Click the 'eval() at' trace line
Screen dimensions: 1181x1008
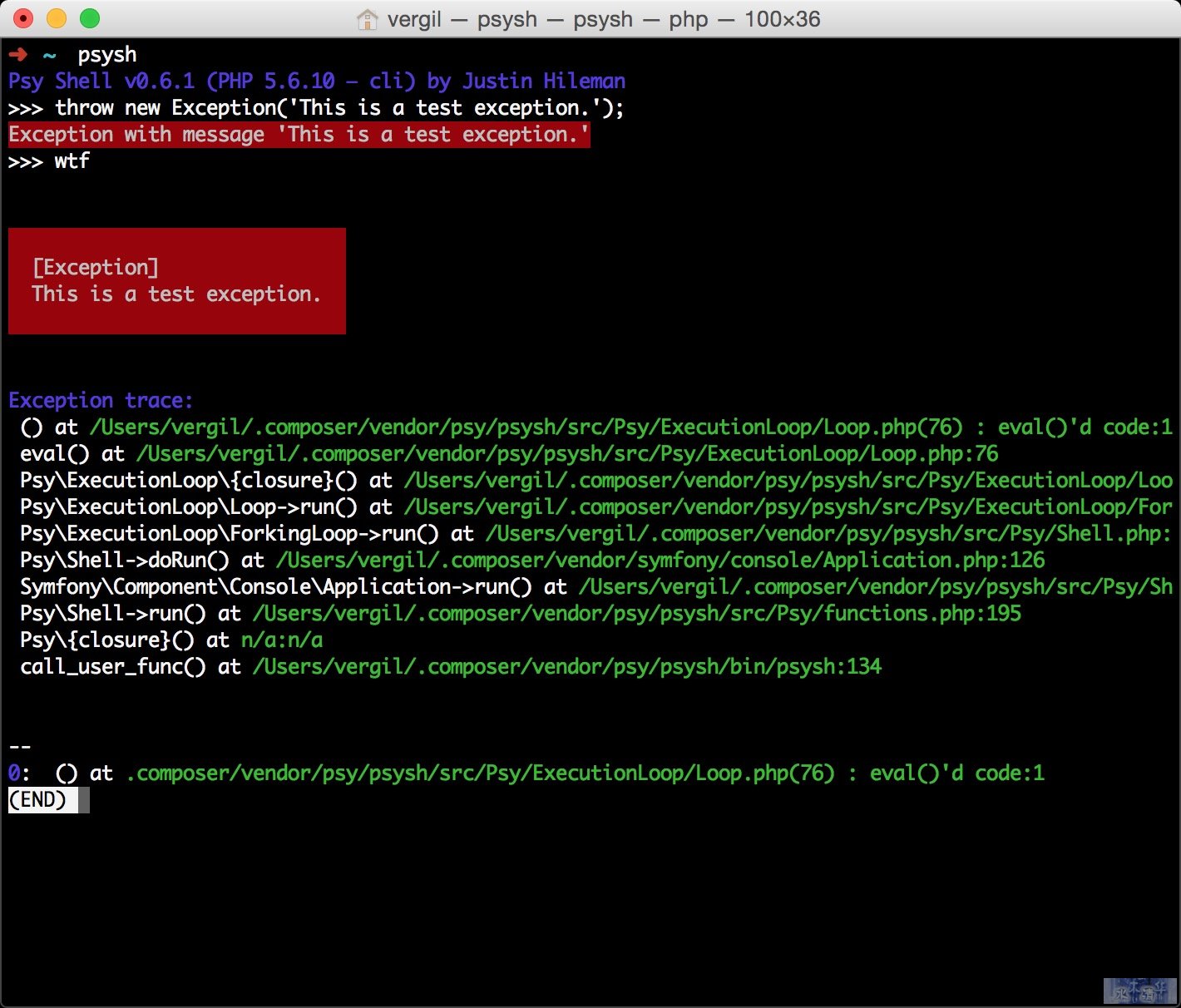(x=509, y=454)
